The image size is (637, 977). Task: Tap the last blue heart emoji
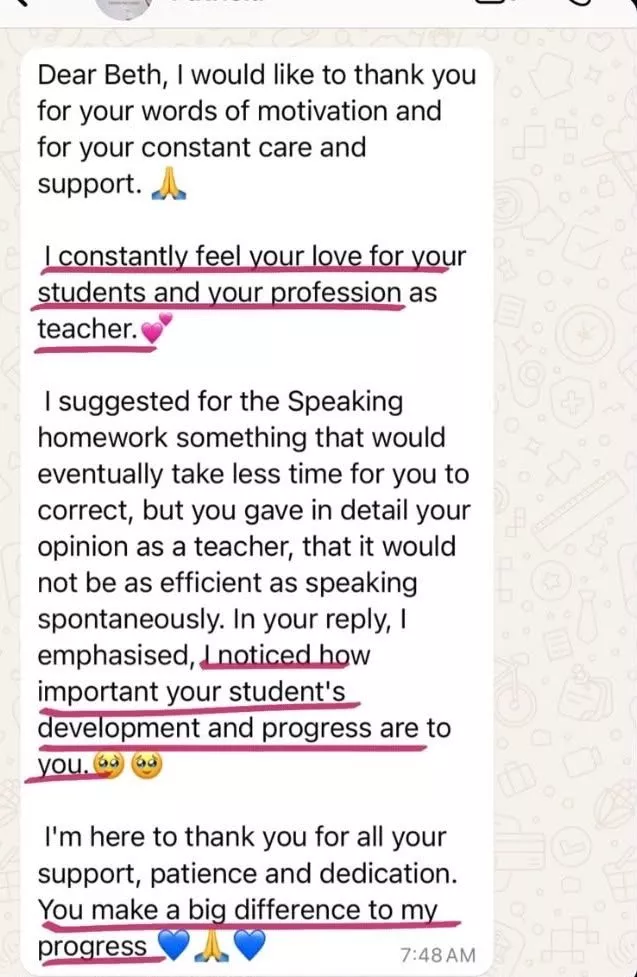tap(250, 946)
